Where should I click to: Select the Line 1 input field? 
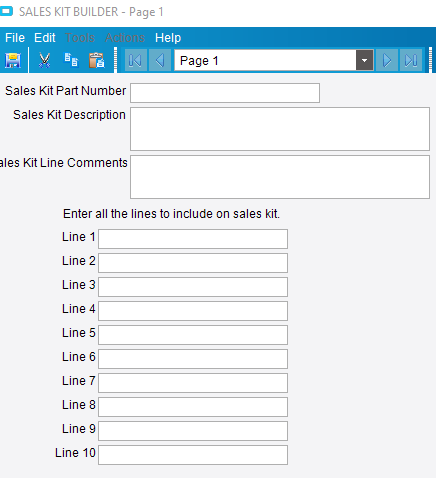tap(193, 239)
